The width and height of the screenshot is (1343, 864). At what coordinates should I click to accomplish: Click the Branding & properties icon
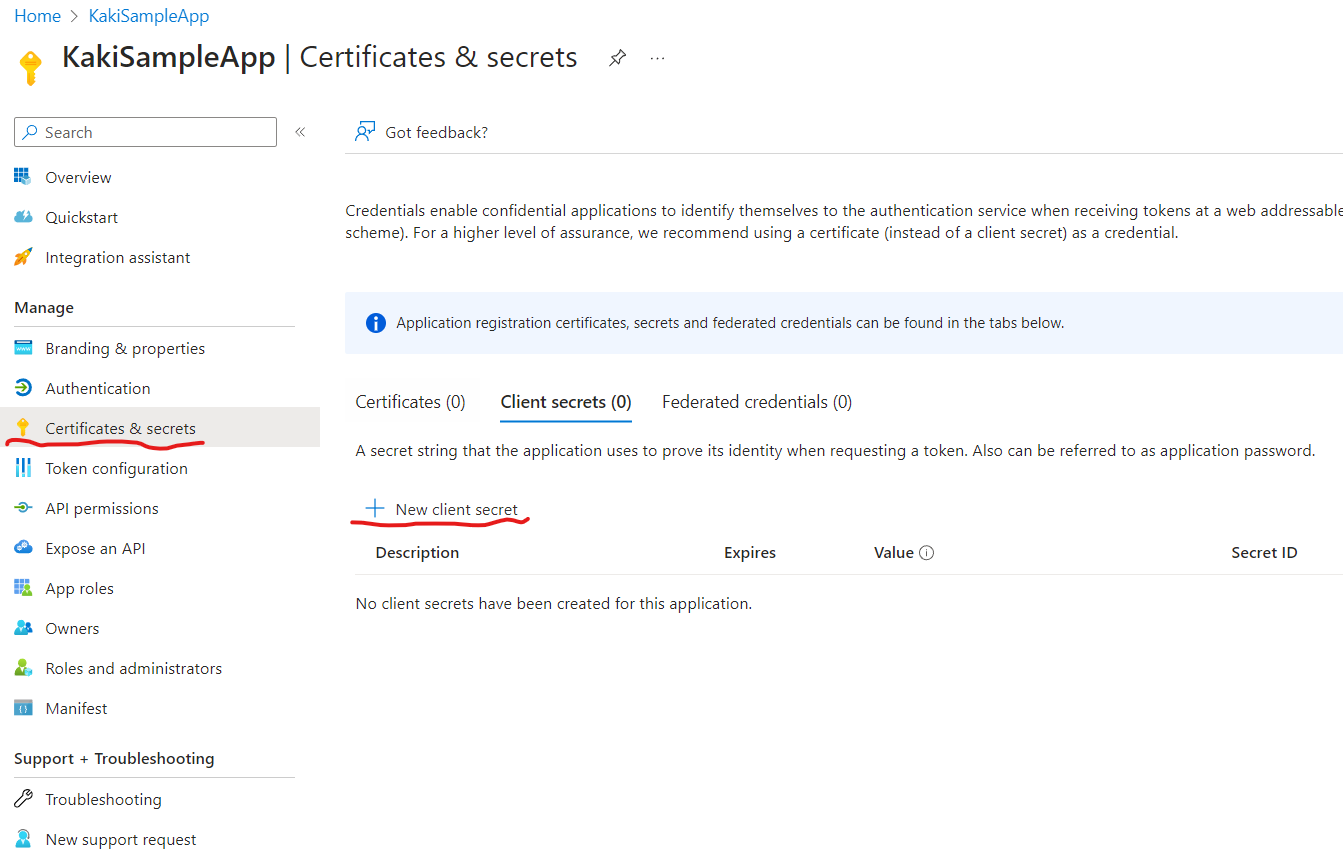tap(23, 348)
